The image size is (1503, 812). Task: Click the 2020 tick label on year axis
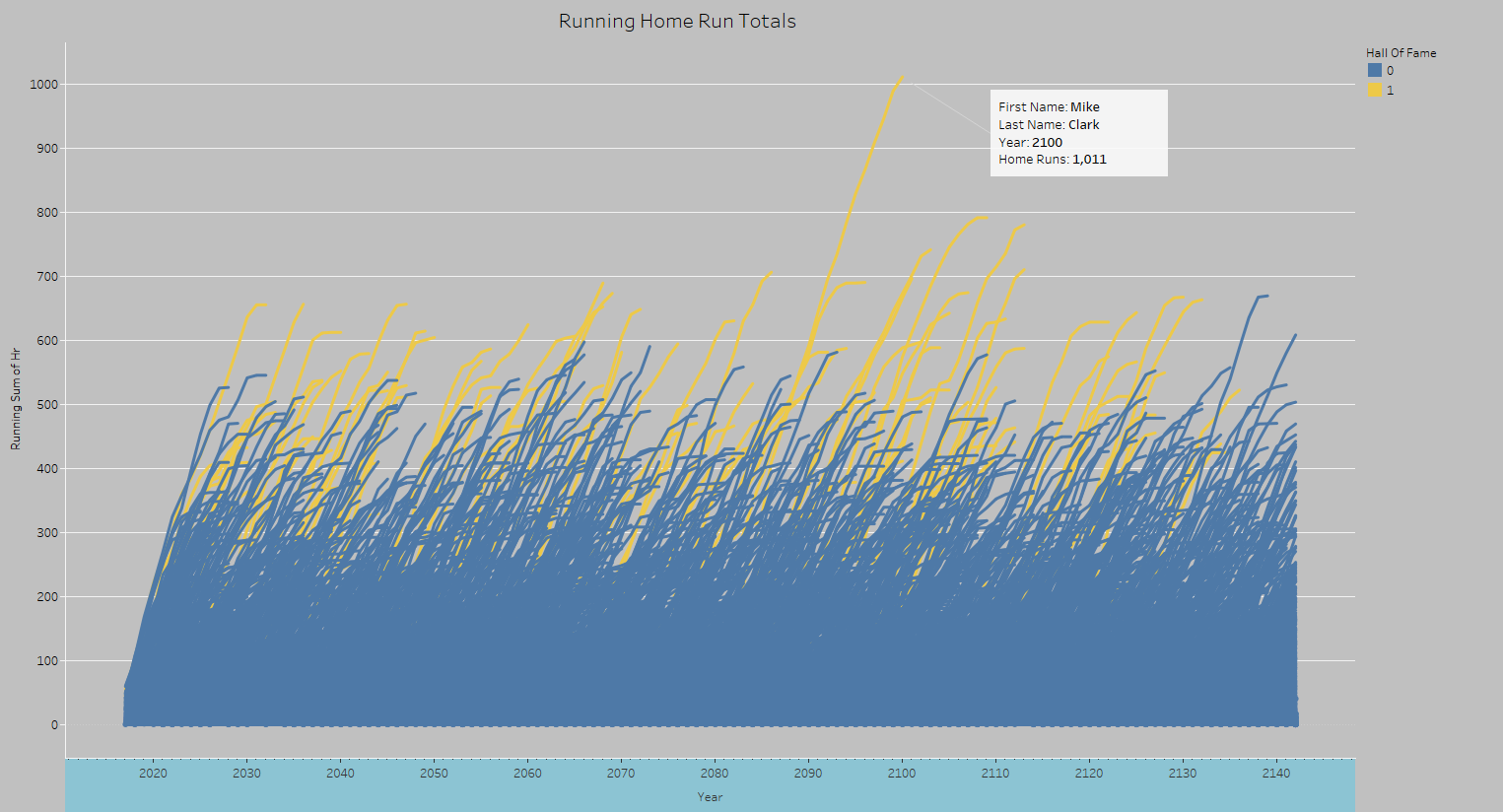(153, 774)
